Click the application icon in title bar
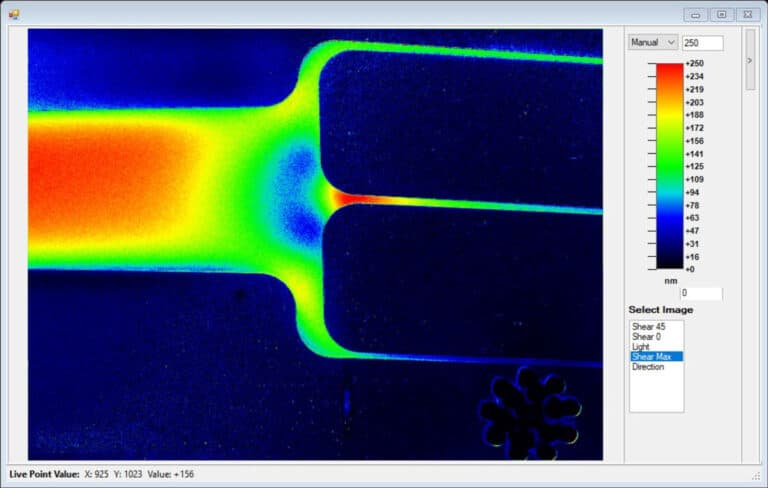This screenshot has height=488, width=768. coord(14,14)
